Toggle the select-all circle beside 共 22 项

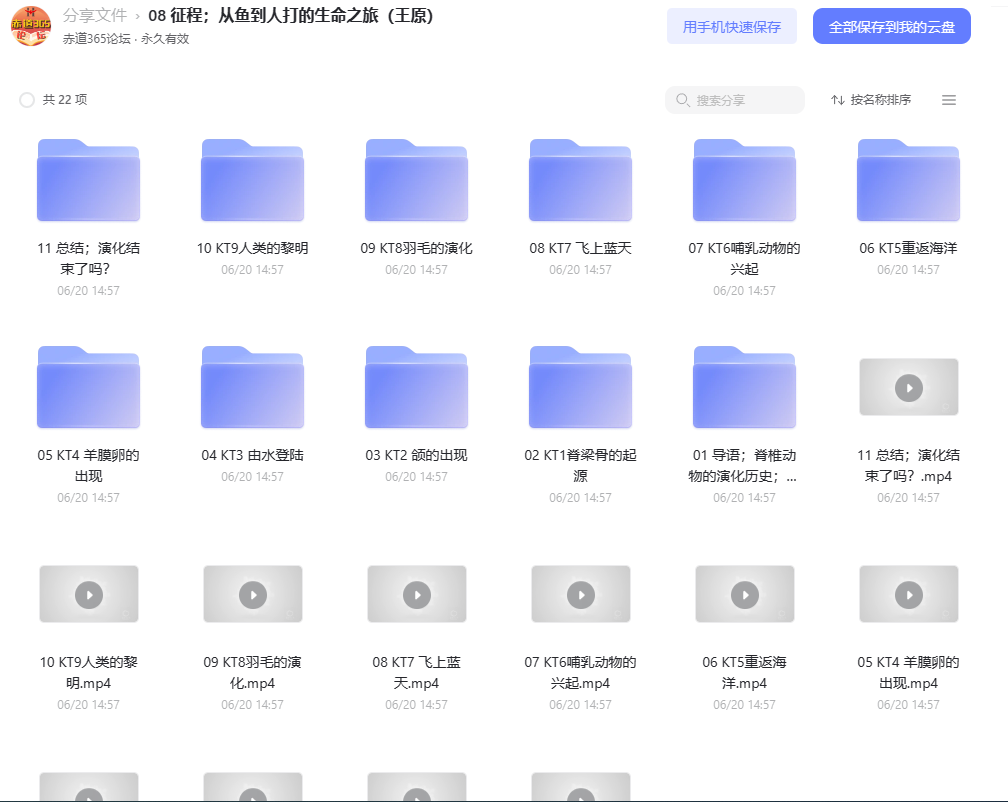click(x=27, y=100)
